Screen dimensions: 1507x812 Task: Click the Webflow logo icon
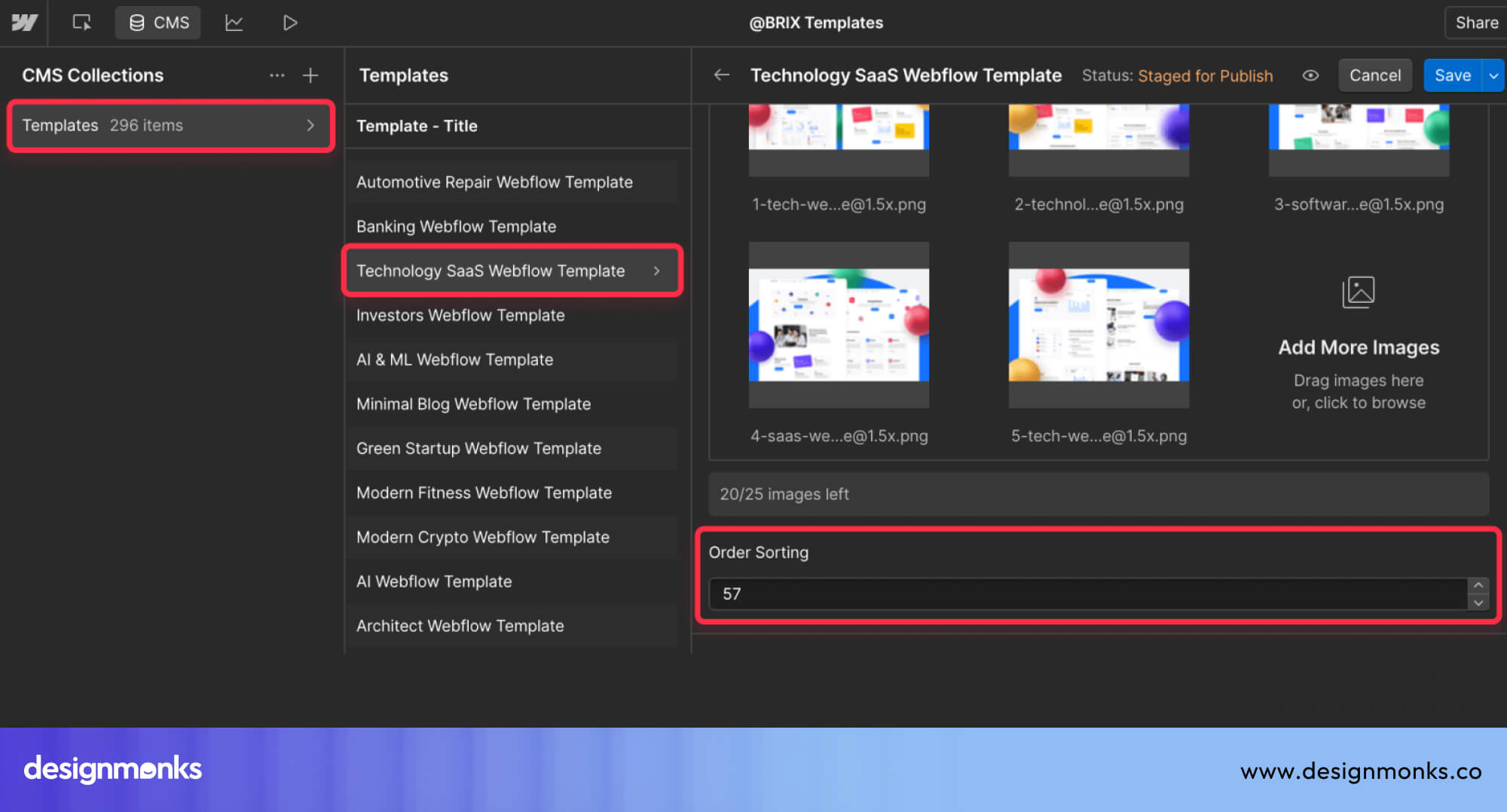[24, 23]
